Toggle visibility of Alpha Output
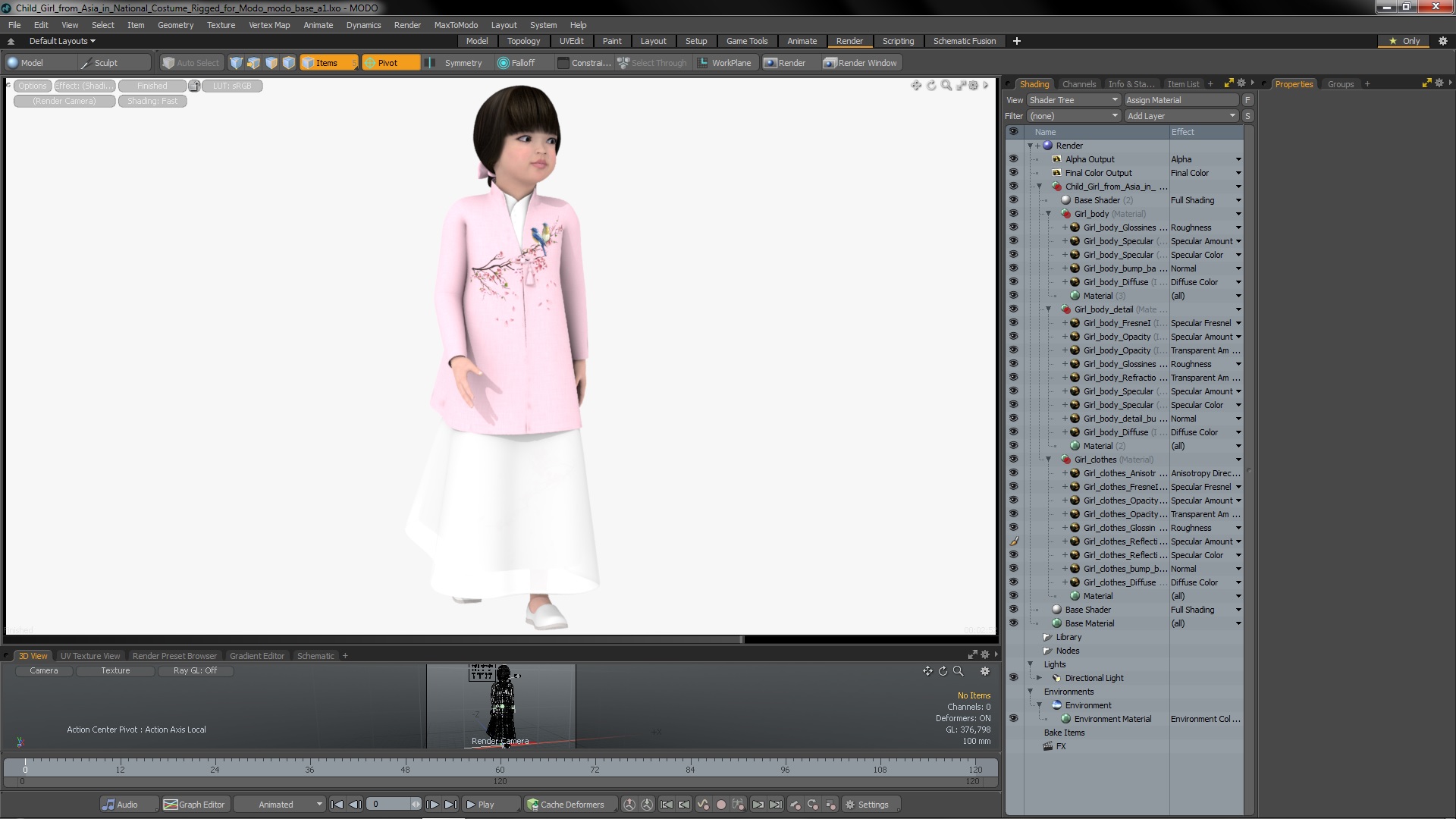The image size is (1456, 819). (1013, 159)
